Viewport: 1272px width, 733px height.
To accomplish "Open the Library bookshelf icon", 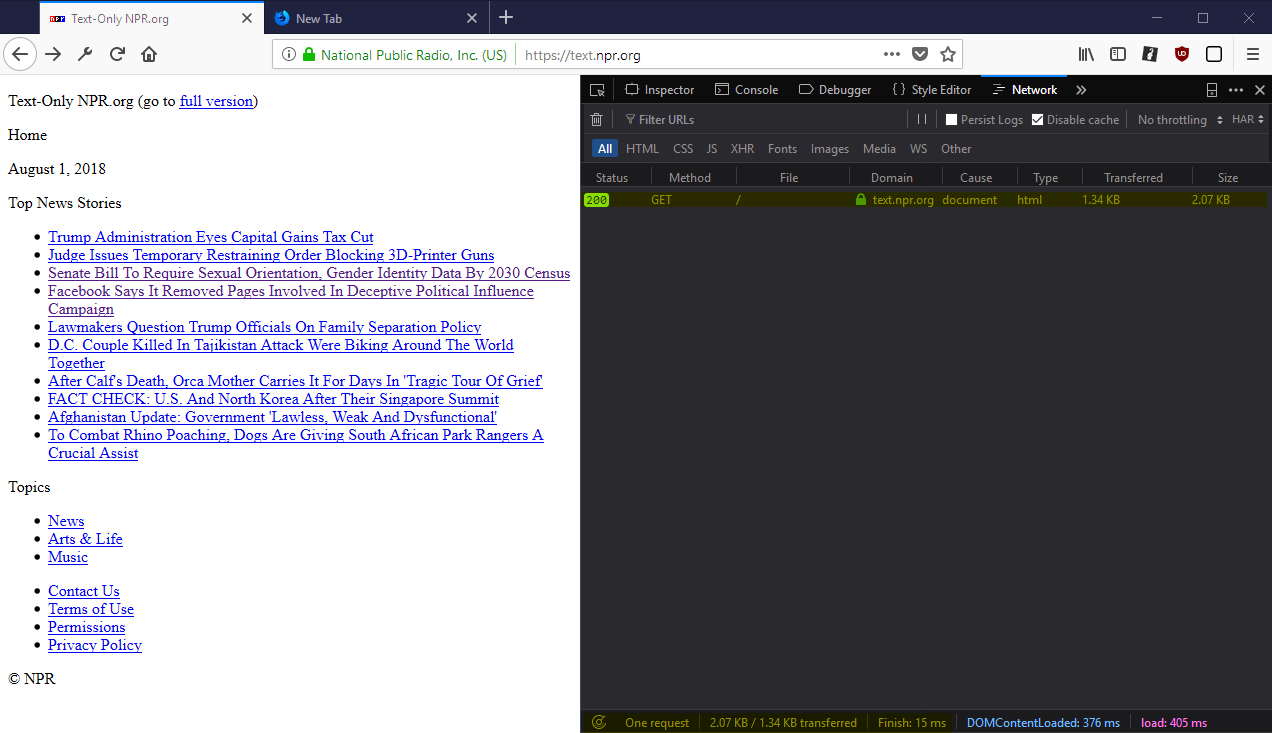I will (1086, 54).
